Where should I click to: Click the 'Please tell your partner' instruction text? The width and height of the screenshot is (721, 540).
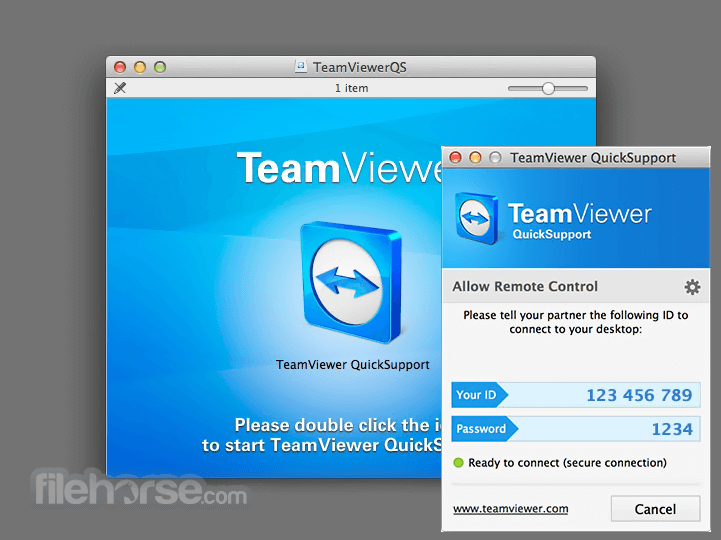point(575,322)
